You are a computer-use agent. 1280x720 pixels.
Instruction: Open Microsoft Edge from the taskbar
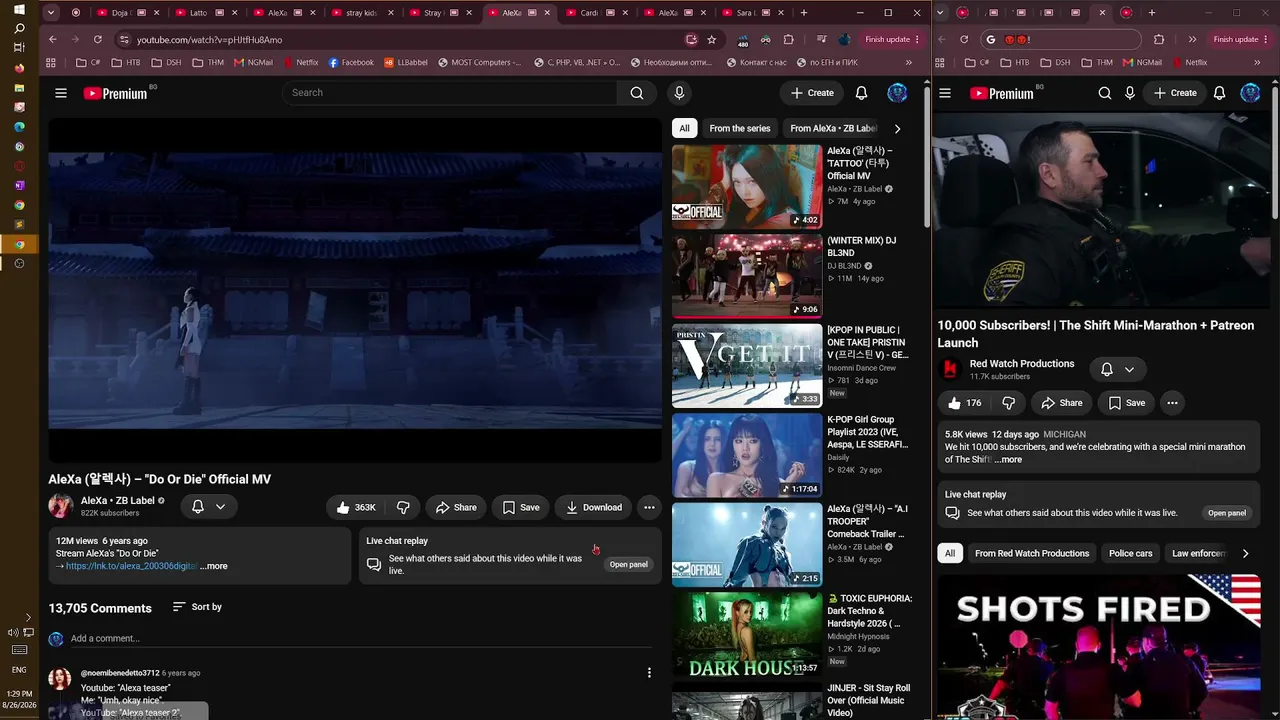[x=19, y=127]
